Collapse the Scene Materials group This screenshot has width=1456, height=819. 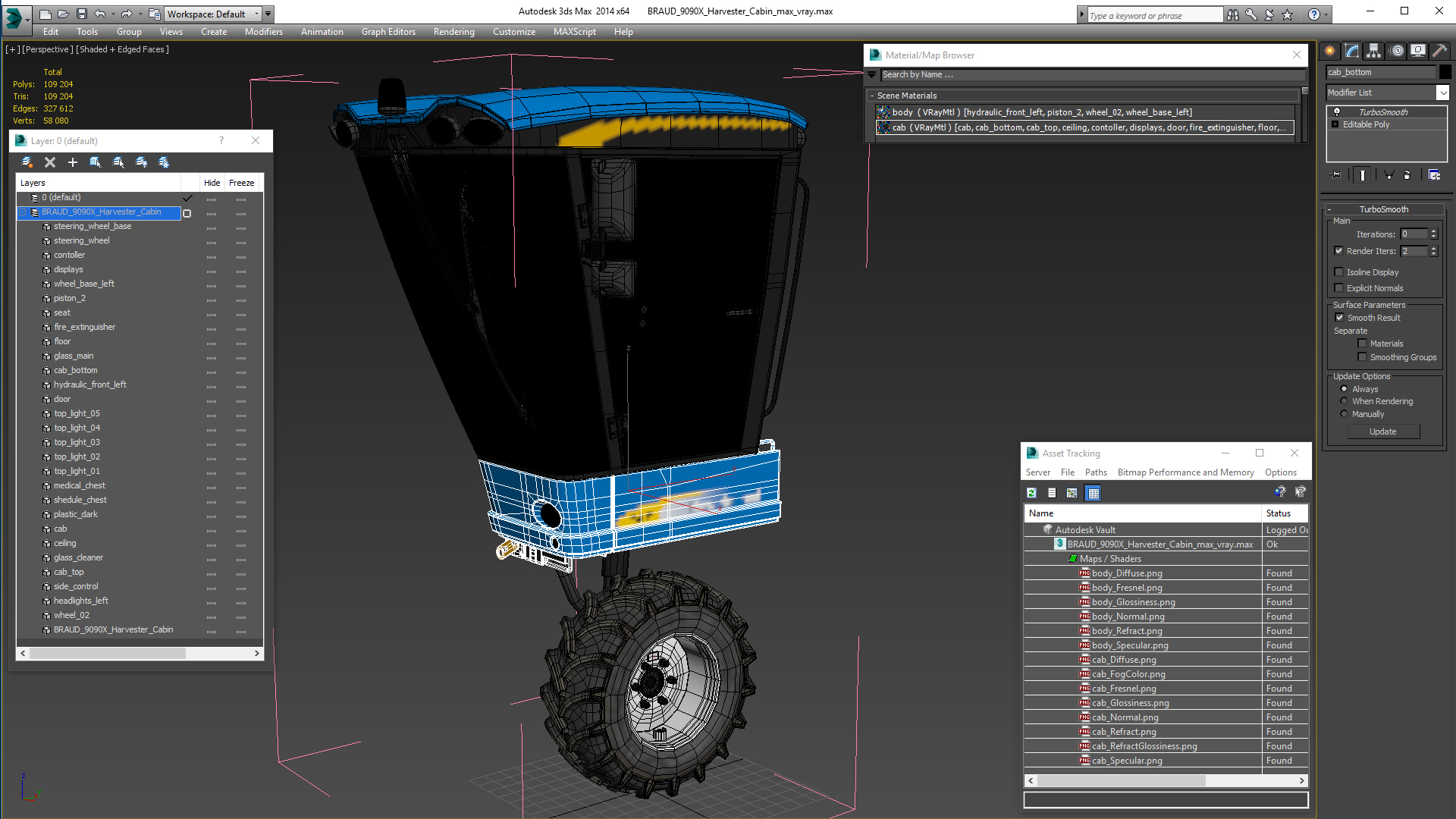872,96
